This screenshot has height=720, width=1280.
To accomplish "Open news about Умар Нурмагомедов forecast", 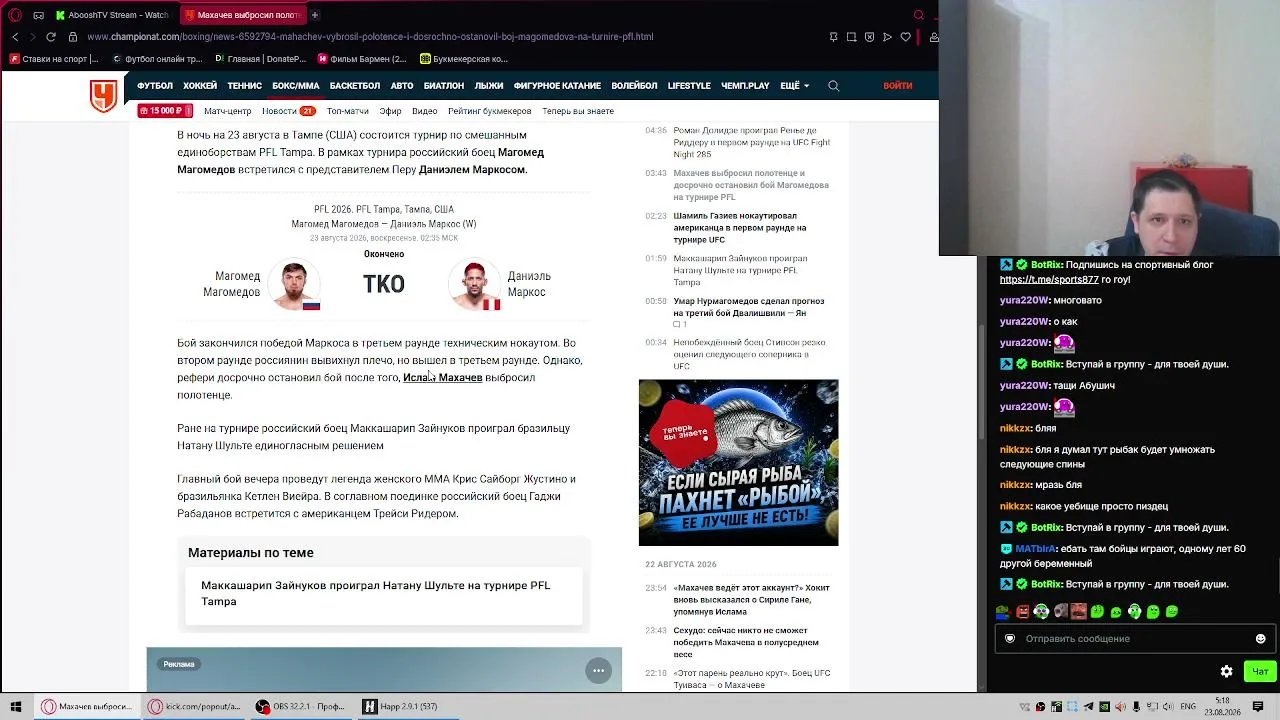I will pyautogui.click(x=749, y=307).
